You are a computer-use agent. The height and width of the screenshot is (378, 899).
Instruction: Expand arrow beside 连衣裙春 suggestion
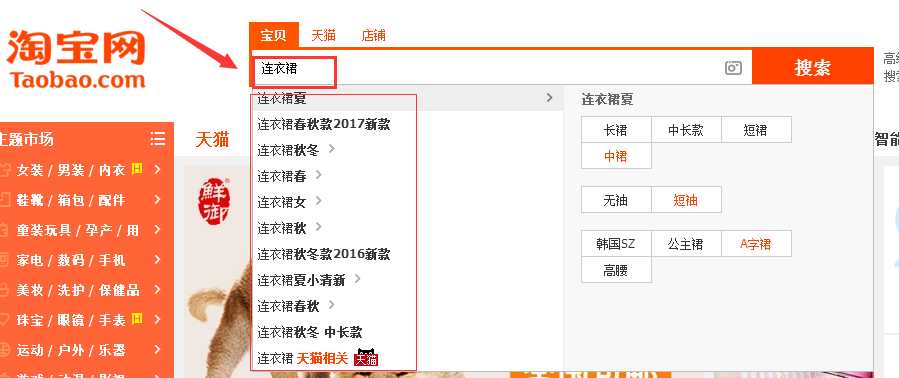[x=319, y=175]
